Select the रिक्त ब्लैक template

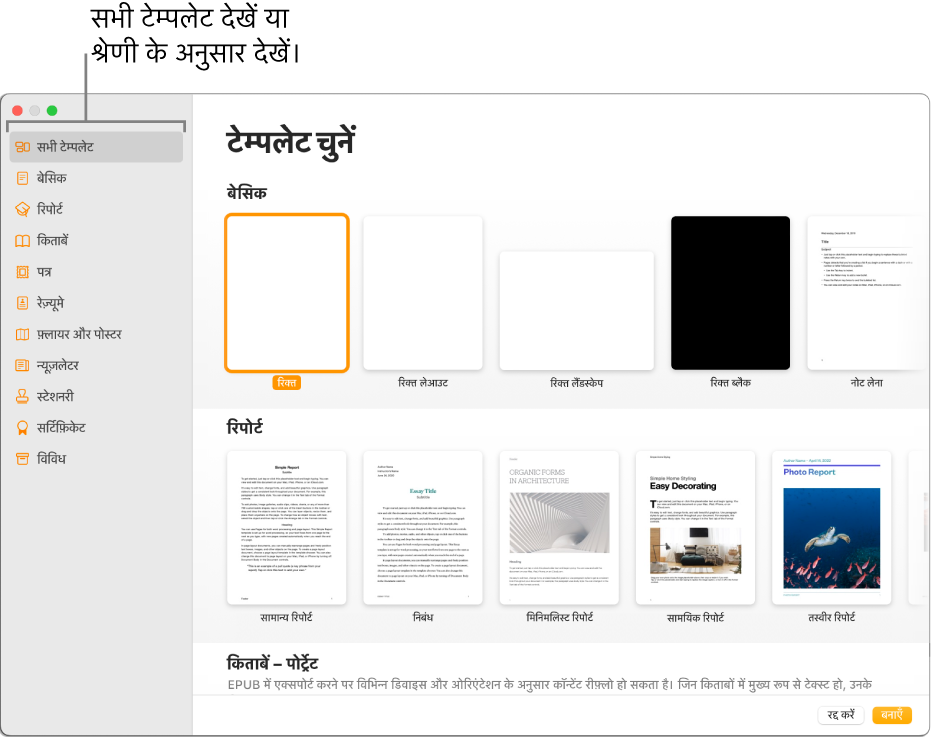point(730,293)
